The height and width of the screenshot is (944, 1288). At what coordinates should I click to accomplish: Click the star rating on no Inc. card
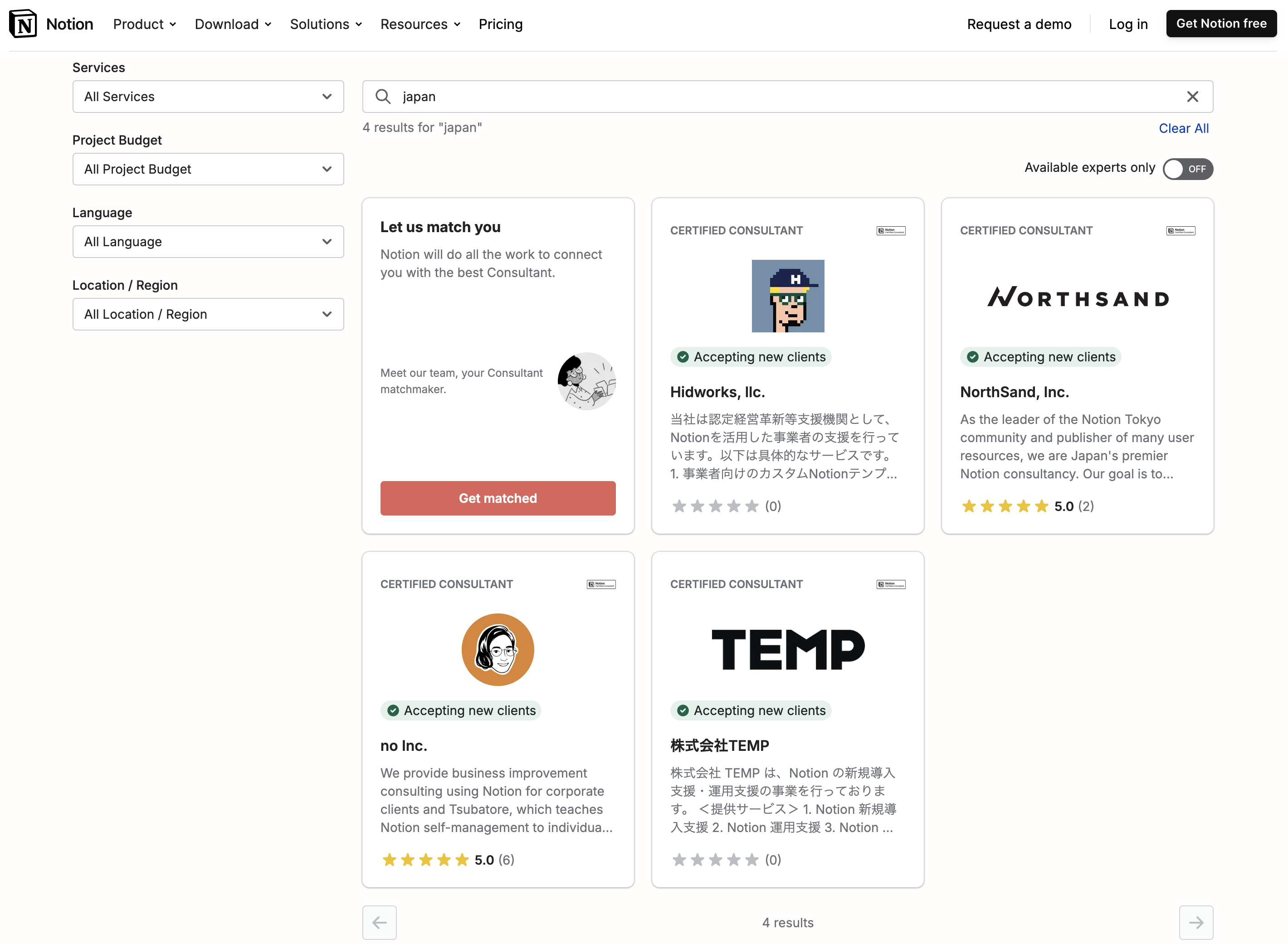click(x=425, y=860)
